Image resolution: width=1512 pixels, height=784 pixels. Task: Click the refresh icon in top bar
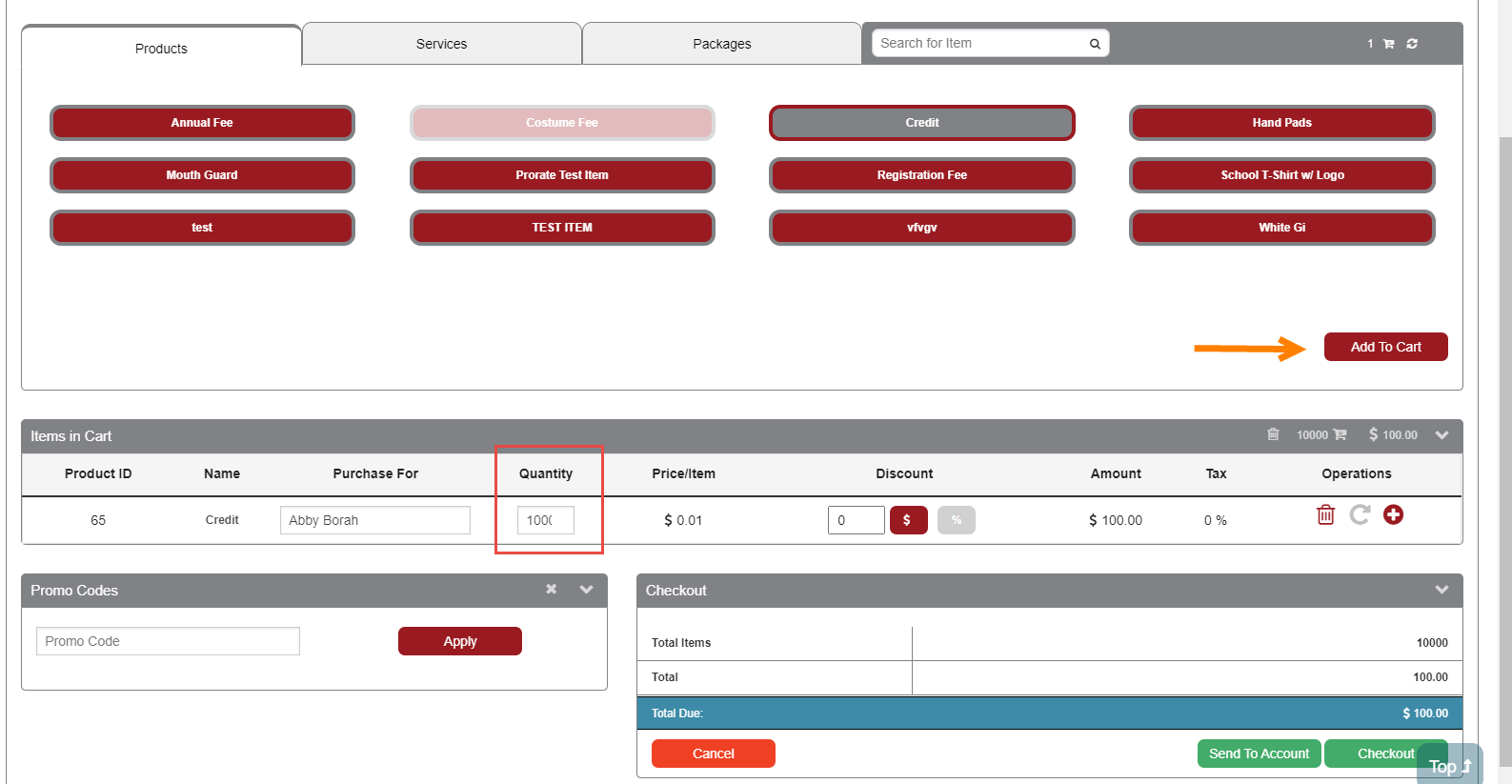tap(1412, 44)
